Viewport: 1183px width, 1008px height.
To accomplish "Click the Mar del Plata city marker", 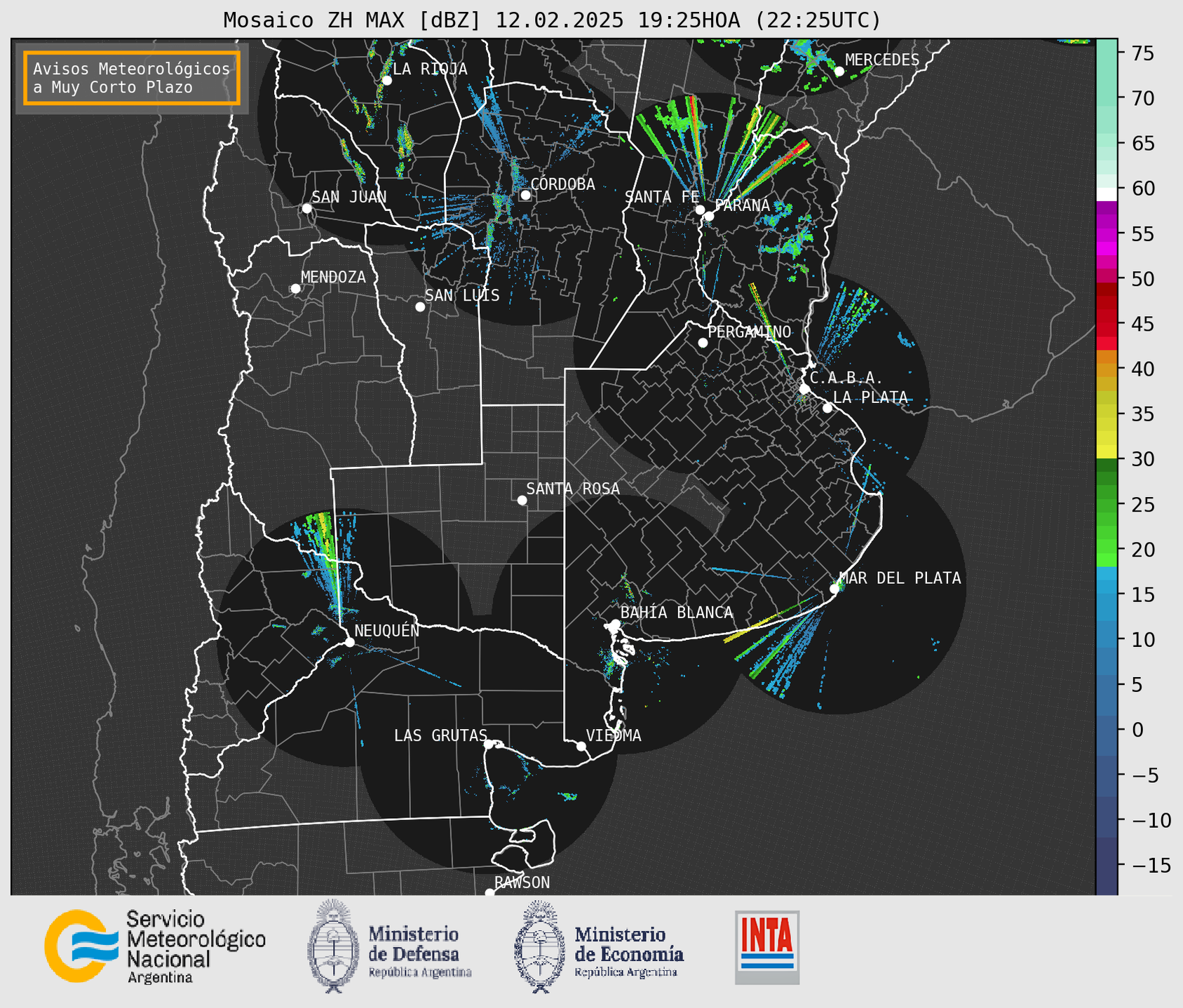I will (x=834, y=589).
